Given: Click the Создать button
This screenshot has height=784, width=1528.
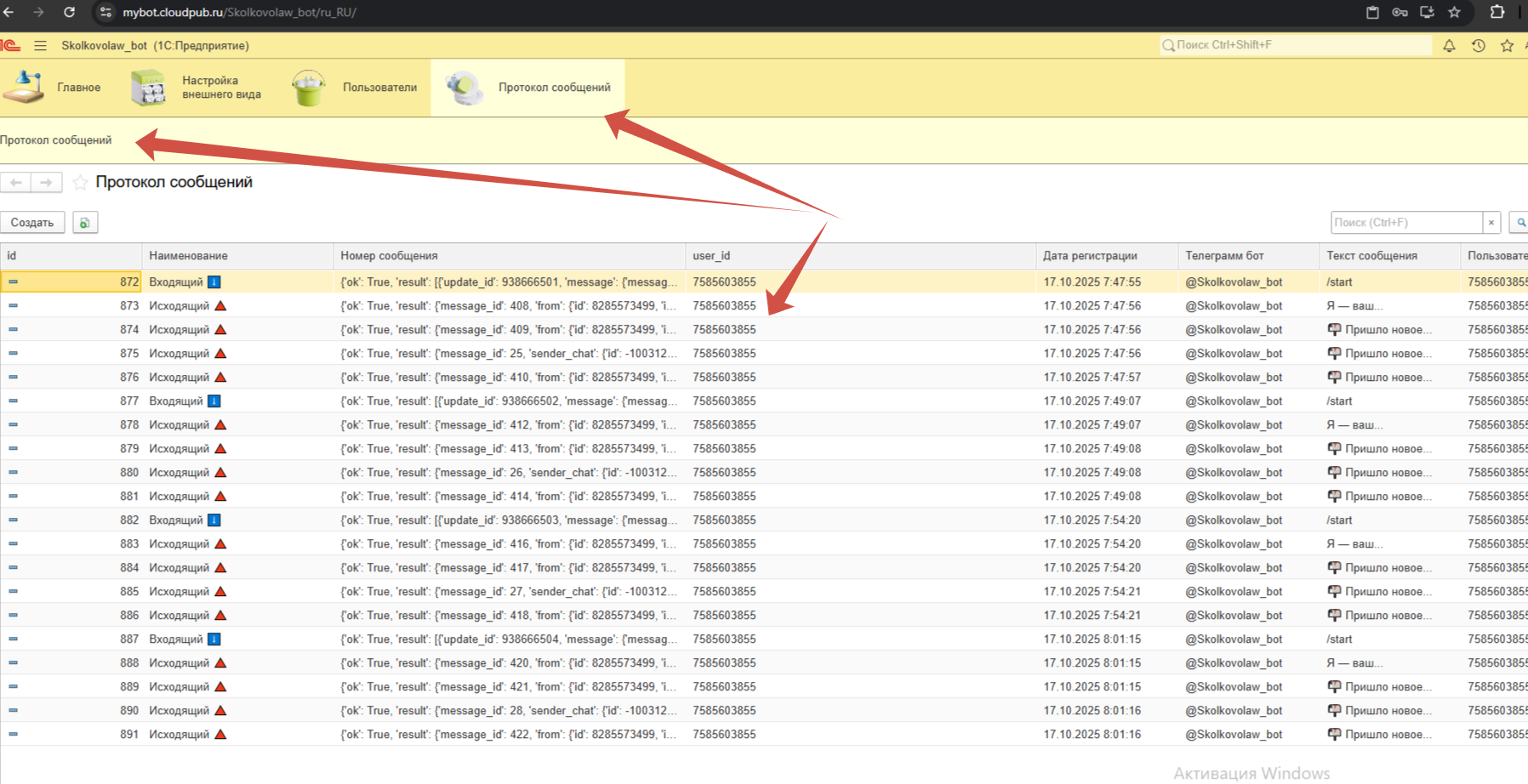Looking at the screenshot, I should [x=32, y=223].
